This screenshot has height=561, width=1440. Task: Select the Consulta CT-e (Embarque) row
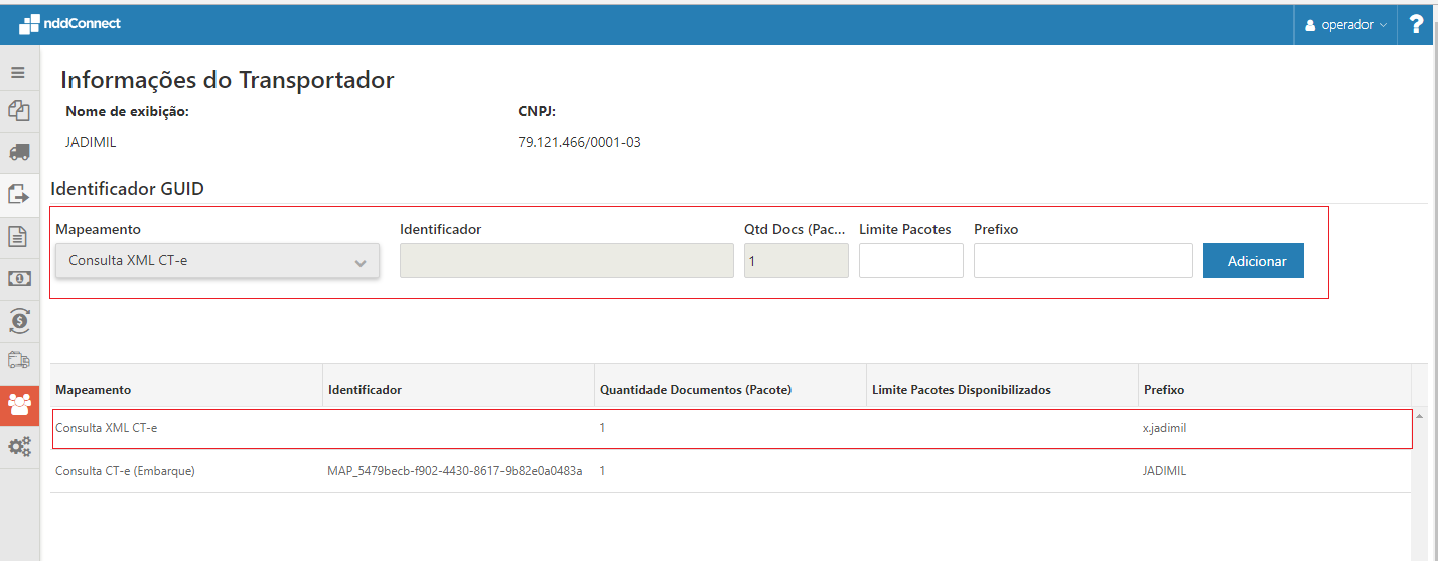[731, 470]
